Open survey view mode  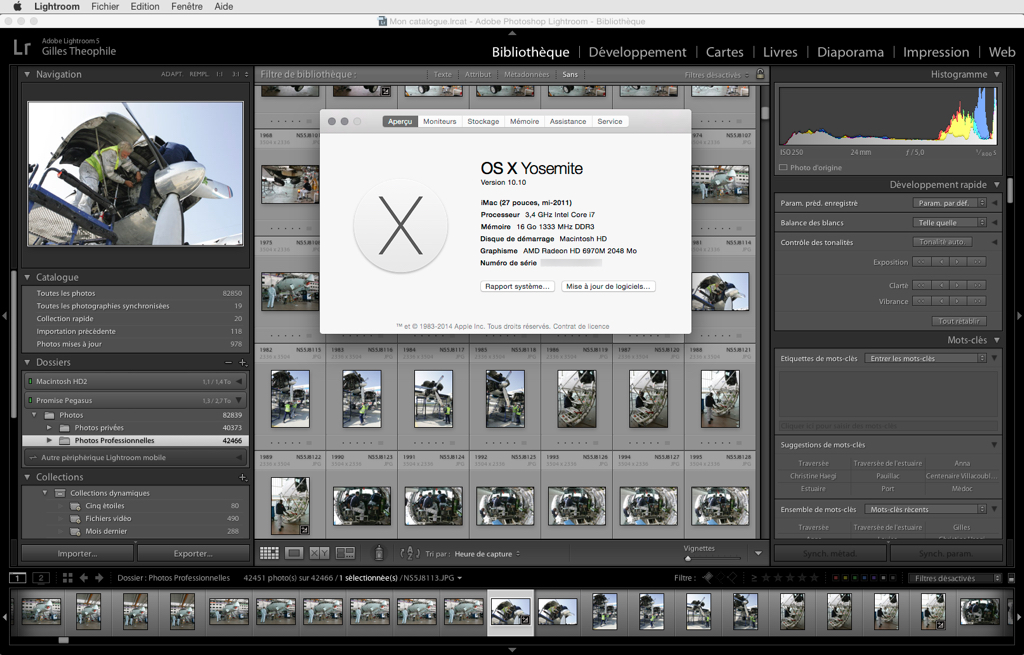pyautogui.click(x=345, y=553)
